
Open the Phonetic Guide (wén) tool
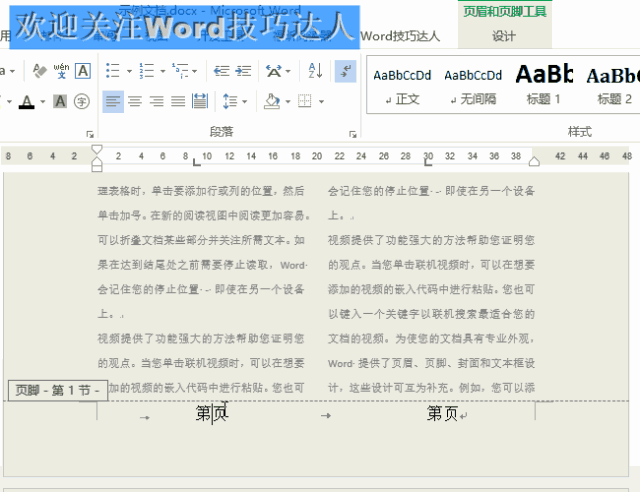point(61,71)
